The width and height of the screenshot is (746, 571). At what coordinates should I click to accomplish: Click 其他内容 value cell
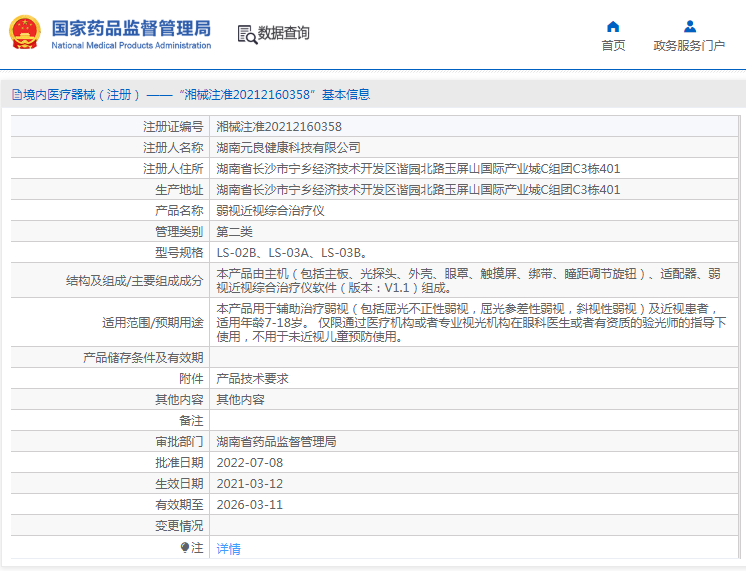[x=240, y=399]
